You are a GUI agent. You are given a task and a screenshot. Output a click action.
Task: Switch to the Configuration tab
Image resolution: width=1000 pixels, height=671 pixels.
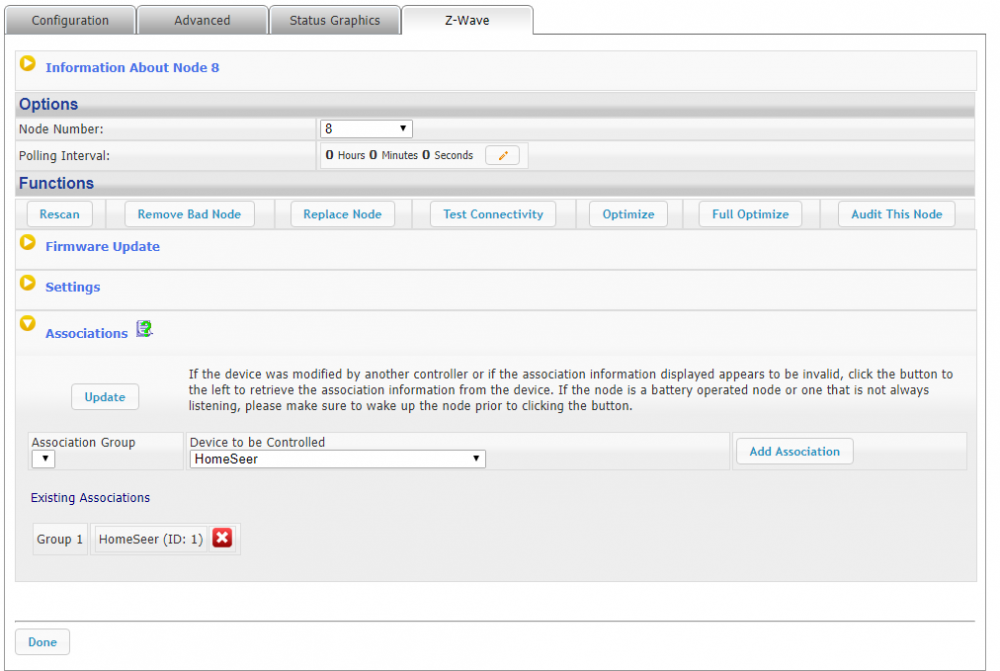70,20
